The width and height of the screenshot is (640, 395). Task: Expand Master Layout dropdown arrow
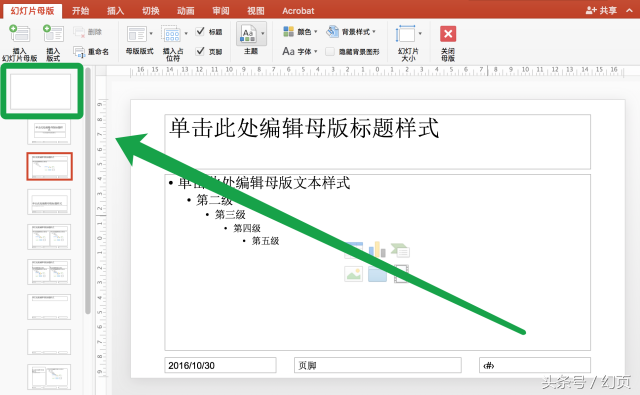coord(151,33)
